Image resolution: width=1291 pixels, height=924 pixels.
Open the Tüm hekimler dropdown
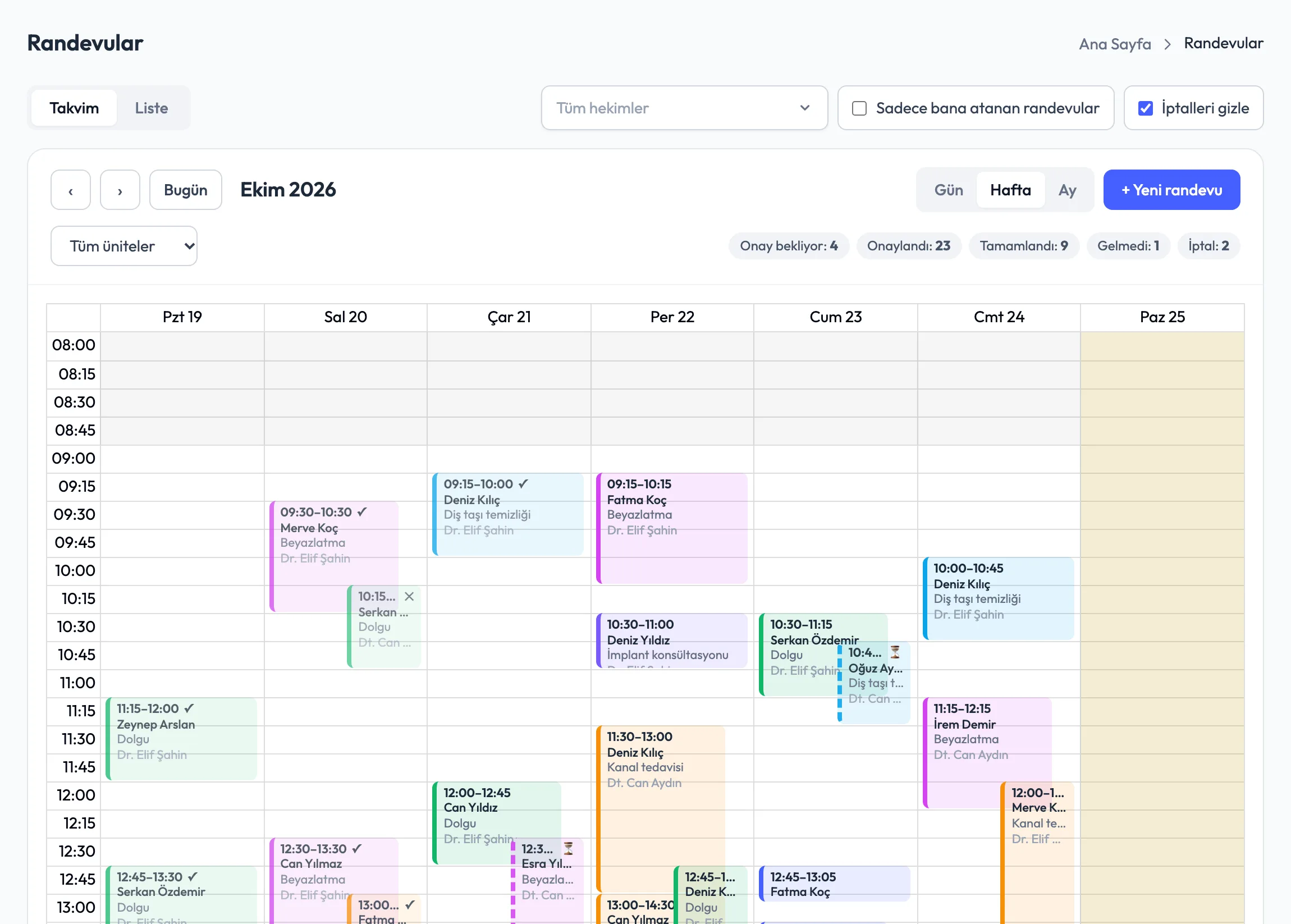click(684, 108)
